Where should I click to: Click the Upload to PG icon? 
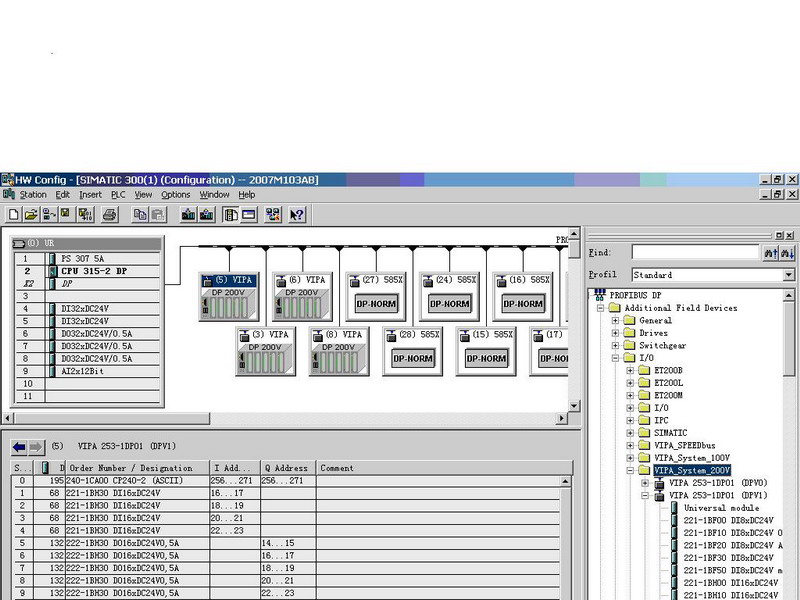point(207,215)
